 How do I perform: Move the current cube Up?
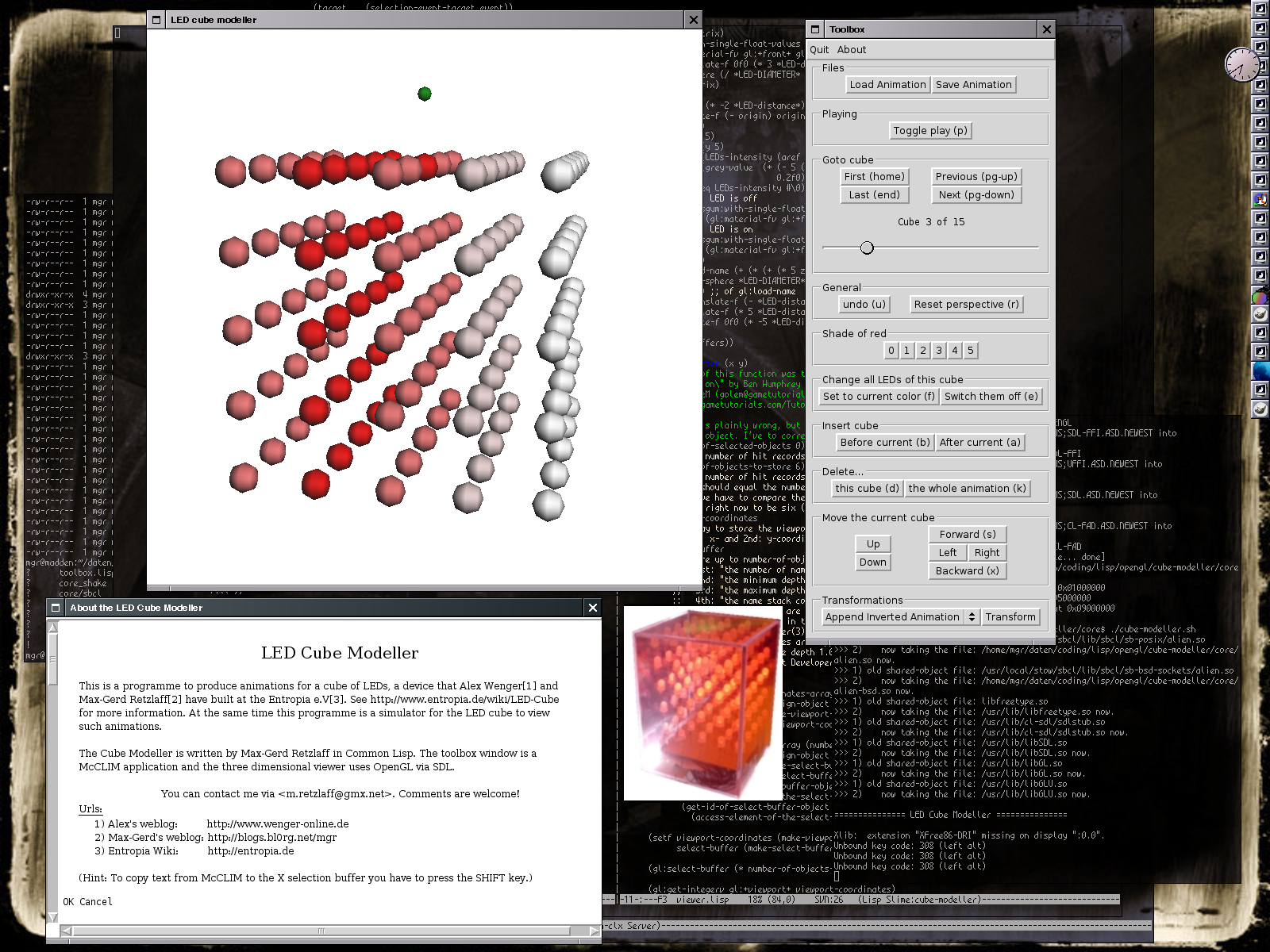(873, 544)
